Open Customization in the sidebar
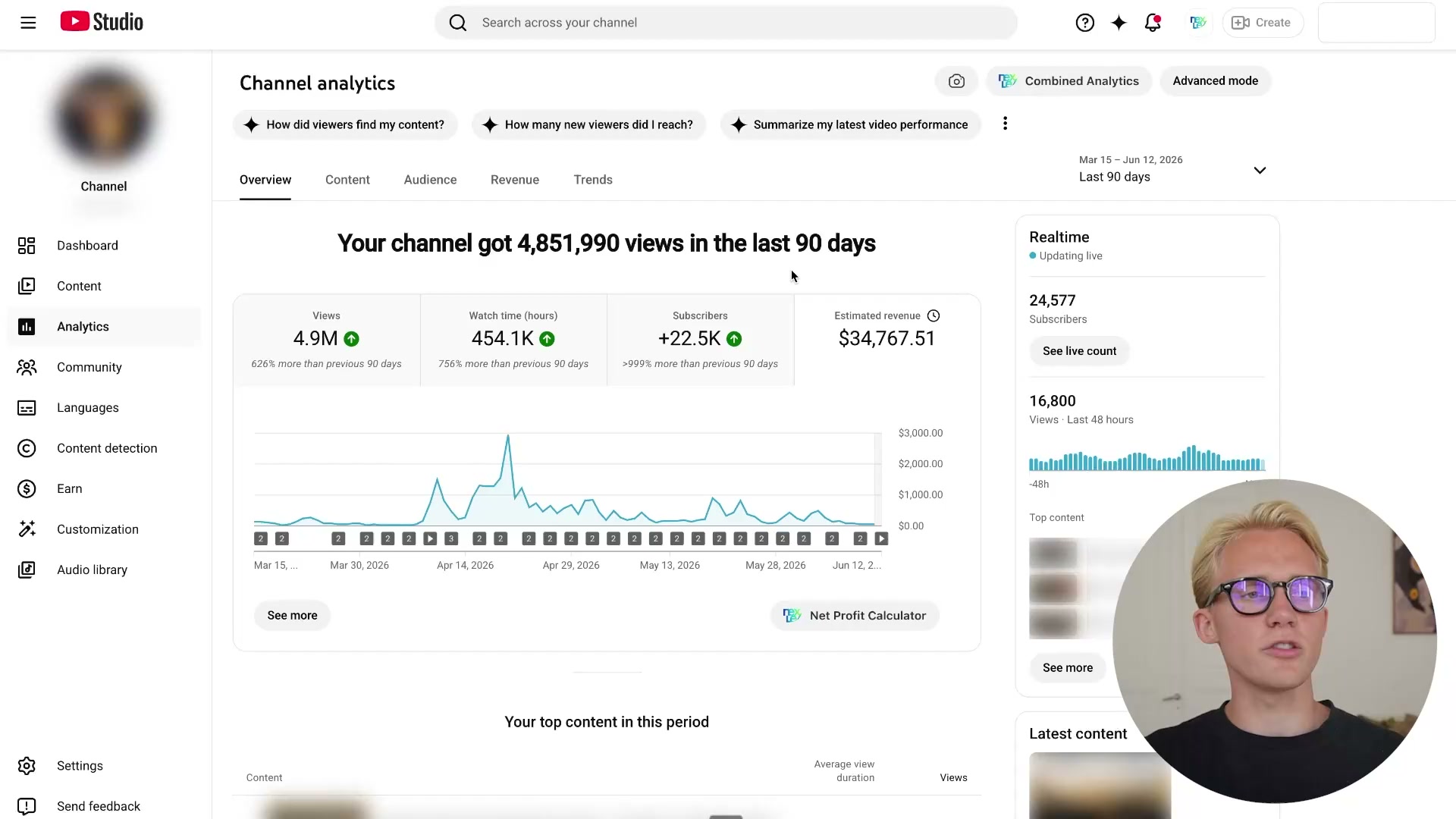Image resolution: width=1456 pixels, height=819 pixels. coord(104,529)
